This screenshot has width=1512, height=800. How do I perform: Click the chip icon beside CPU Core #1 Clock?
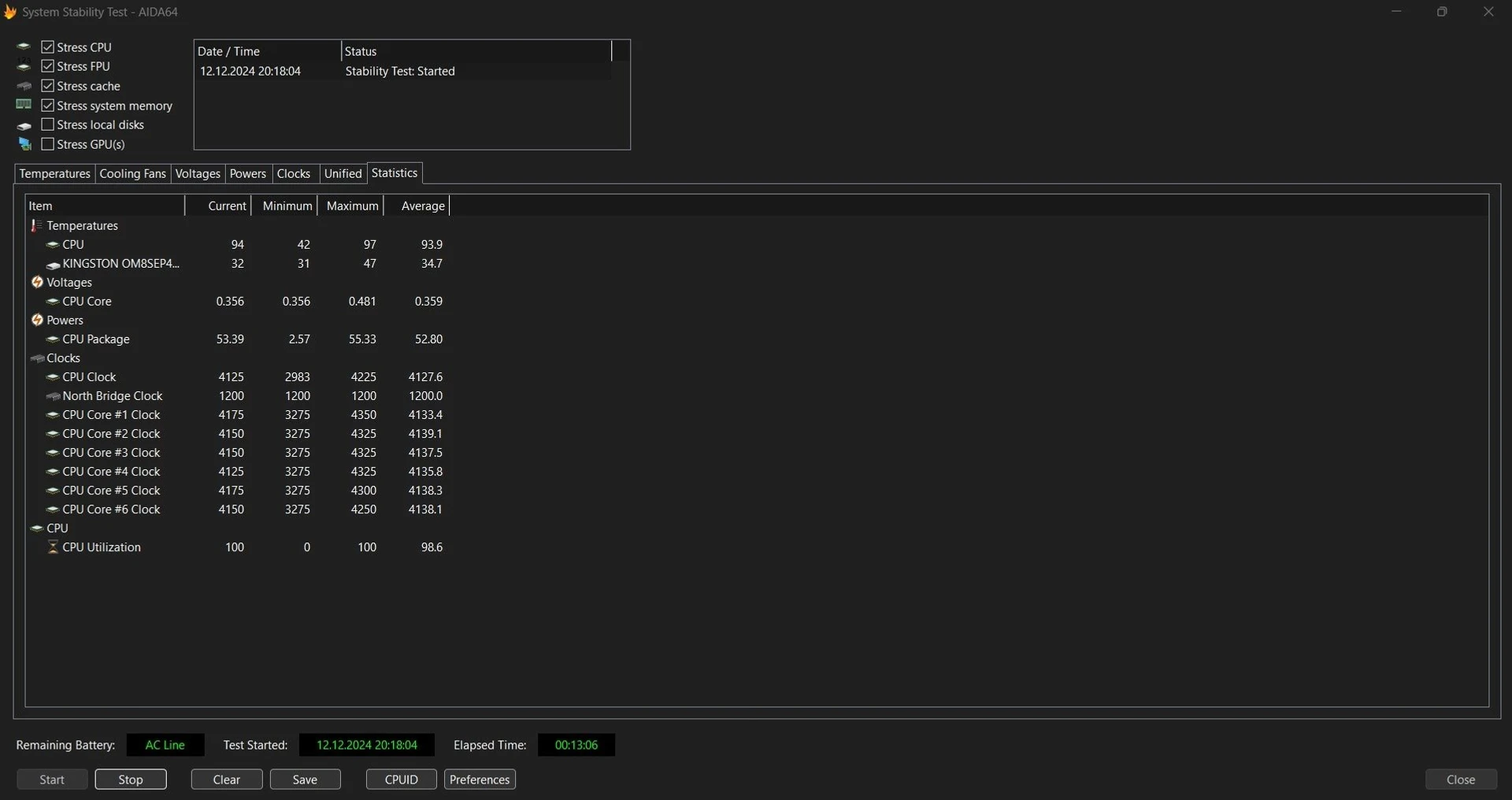53,415
